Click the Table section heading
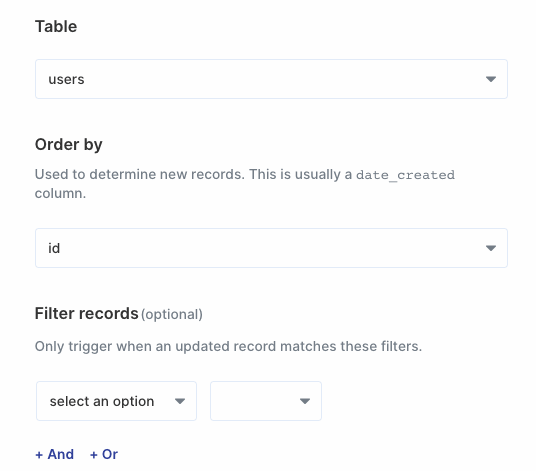 (x=56, y=26)
